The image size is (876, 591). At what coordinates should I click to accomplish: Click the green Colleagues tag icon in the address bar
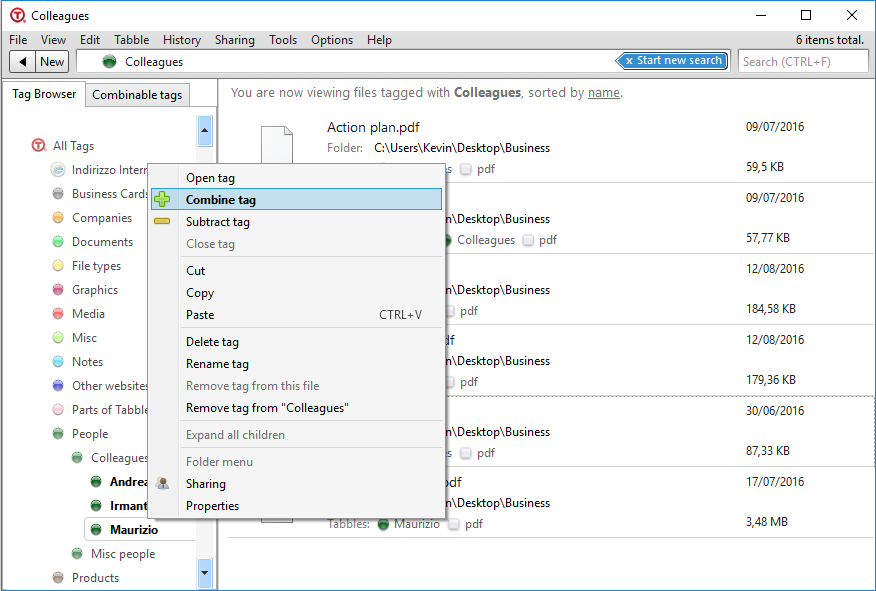tap(110, 61)
